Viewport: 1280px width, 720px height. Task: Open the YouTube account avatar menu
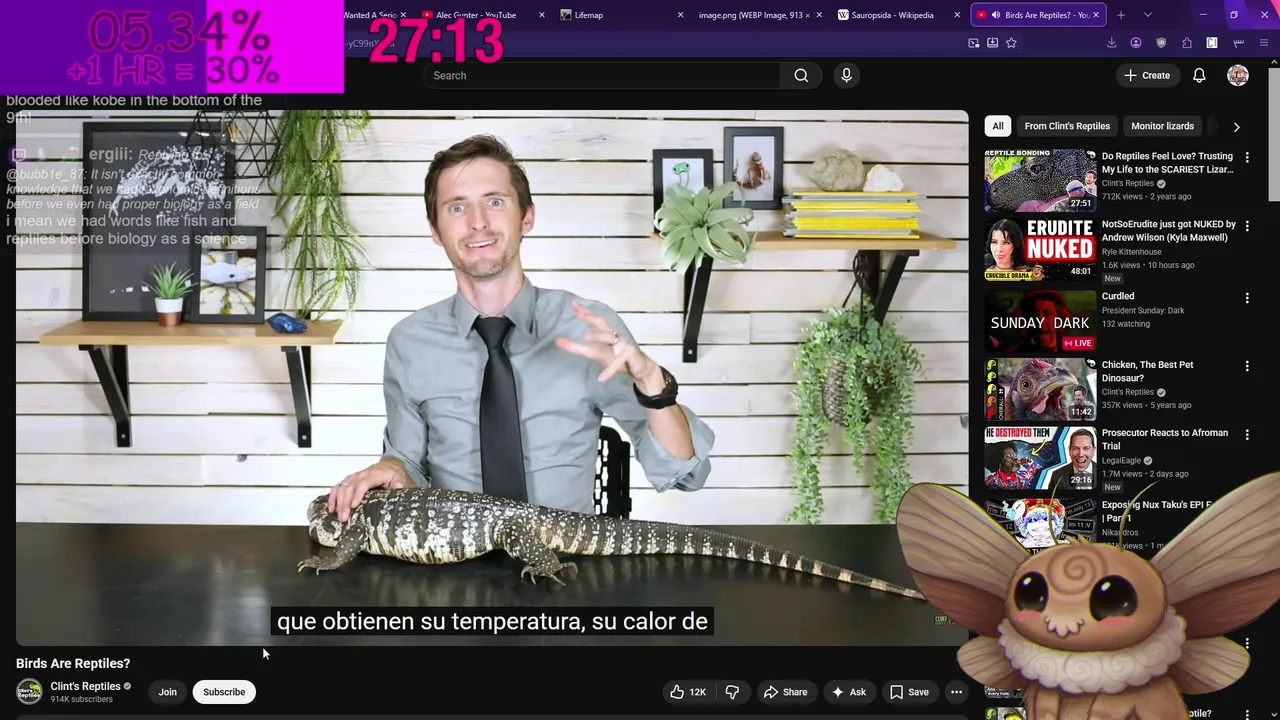click(x=1238, y=75)
